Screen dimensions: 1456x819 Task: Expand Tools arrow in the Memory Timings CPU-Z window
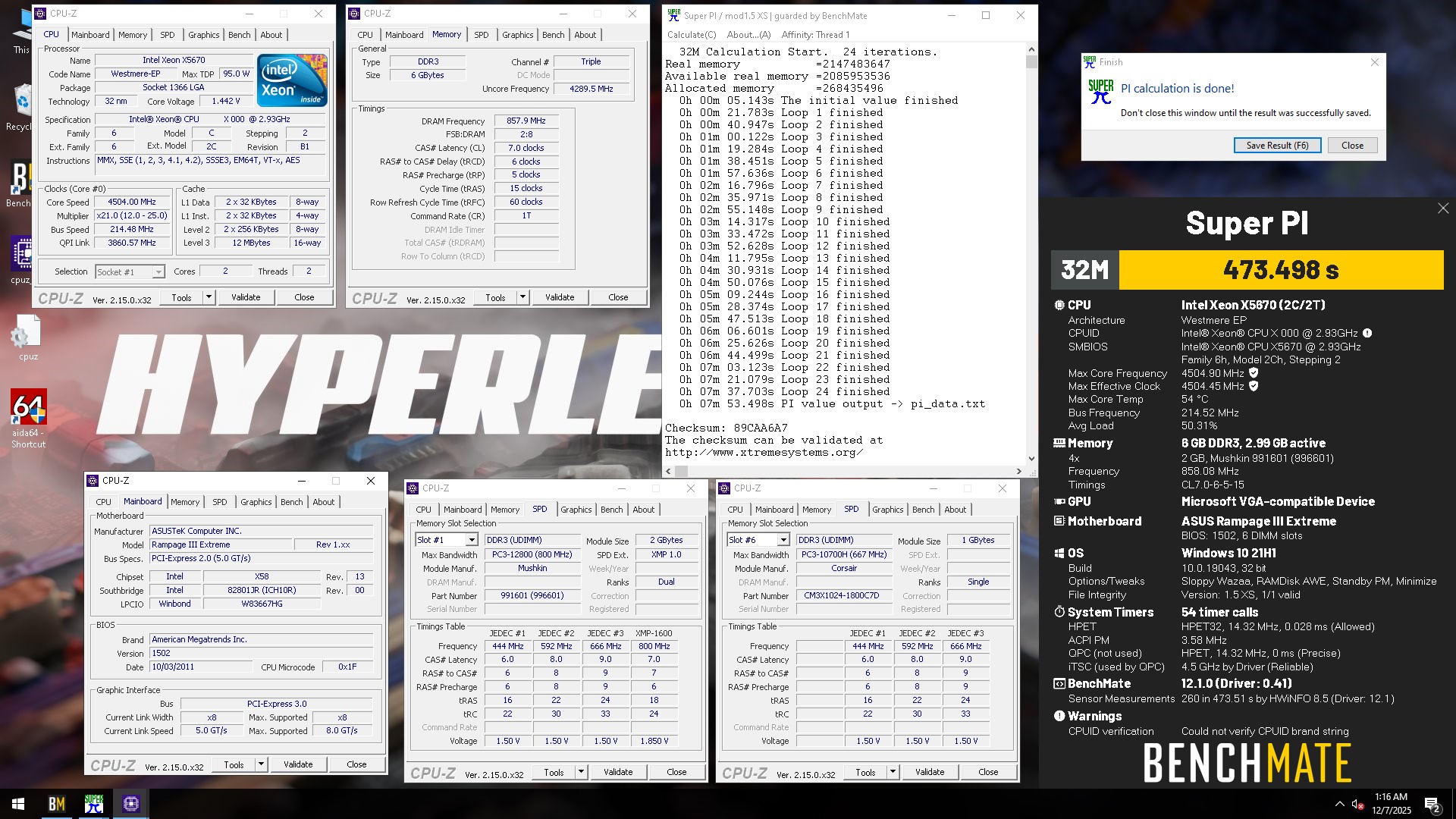click(522, 297)
